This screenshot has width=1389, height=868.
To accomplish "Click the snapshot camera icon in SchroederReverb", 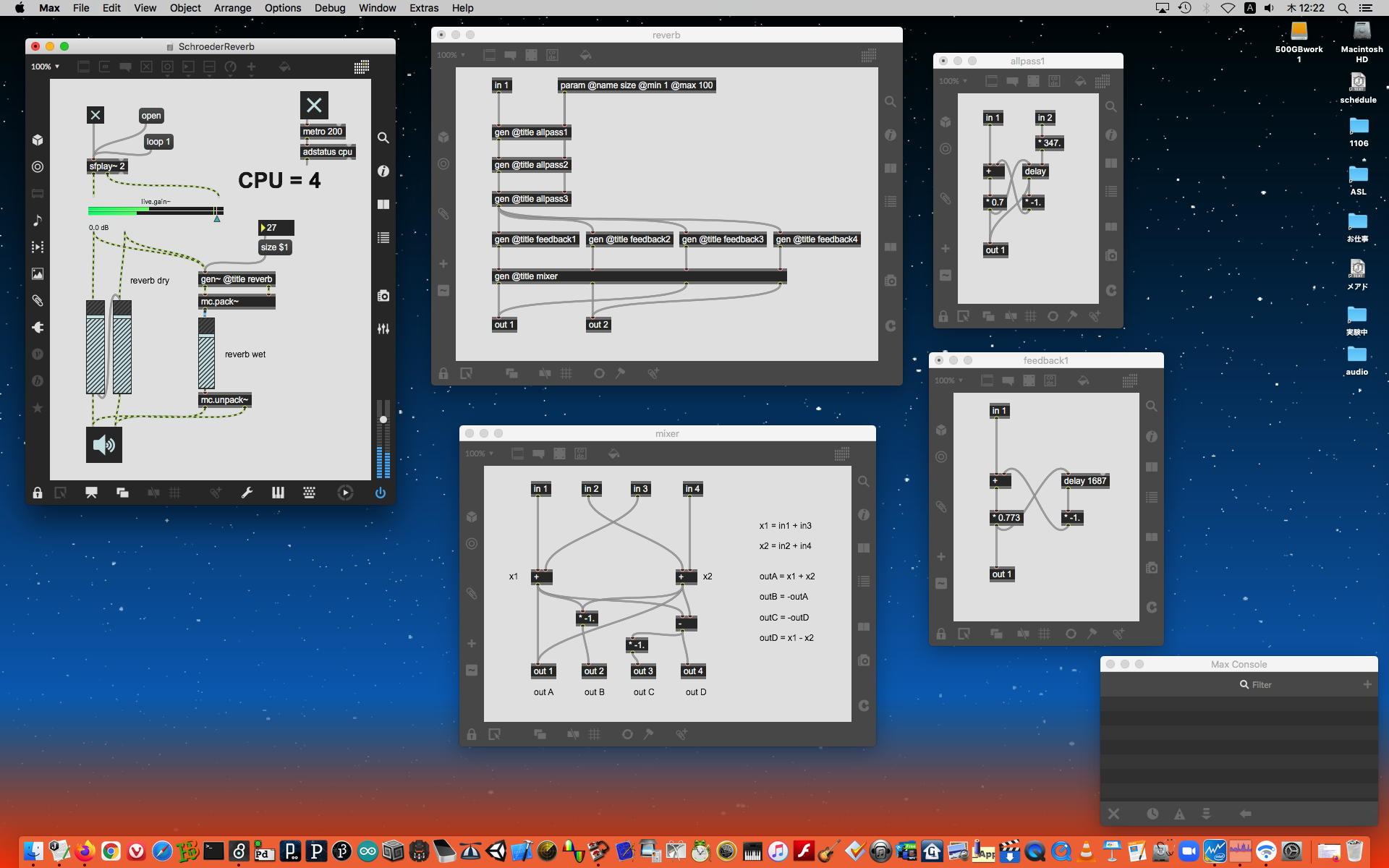I will click(383, 296).
